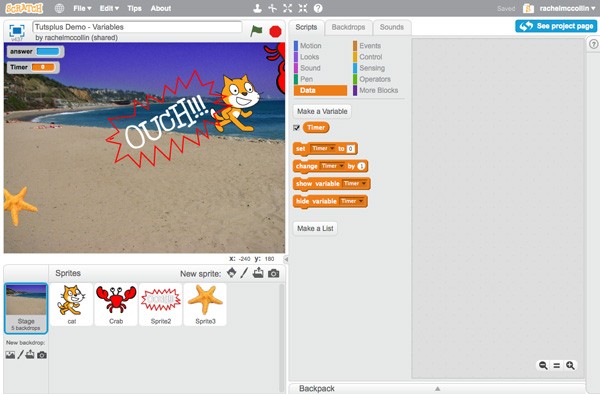Viewport: 600px width, 394px height.
Task: Zoom out the scripts area
Action: pos(543,365)
